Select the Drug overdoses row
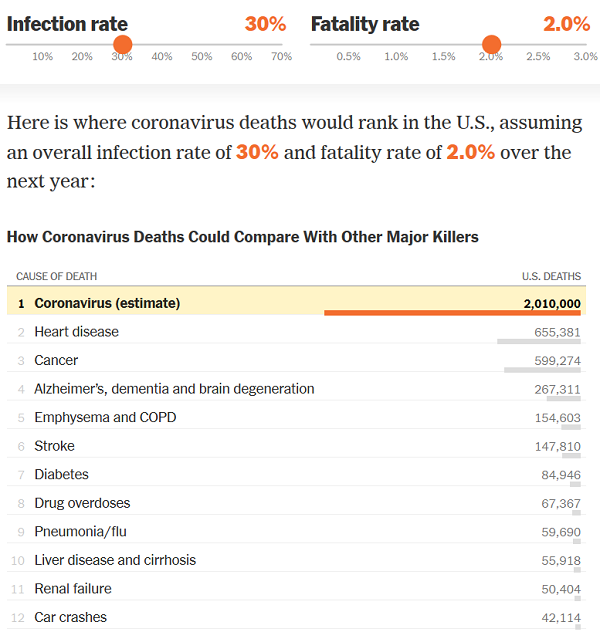The height and width of the screenshot is (632, 600). 298,503
